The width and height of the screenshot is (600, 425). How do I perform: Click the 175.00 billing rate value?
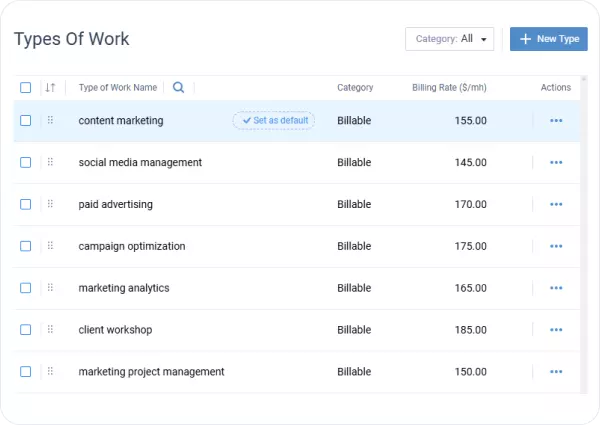tap(471, 246)
